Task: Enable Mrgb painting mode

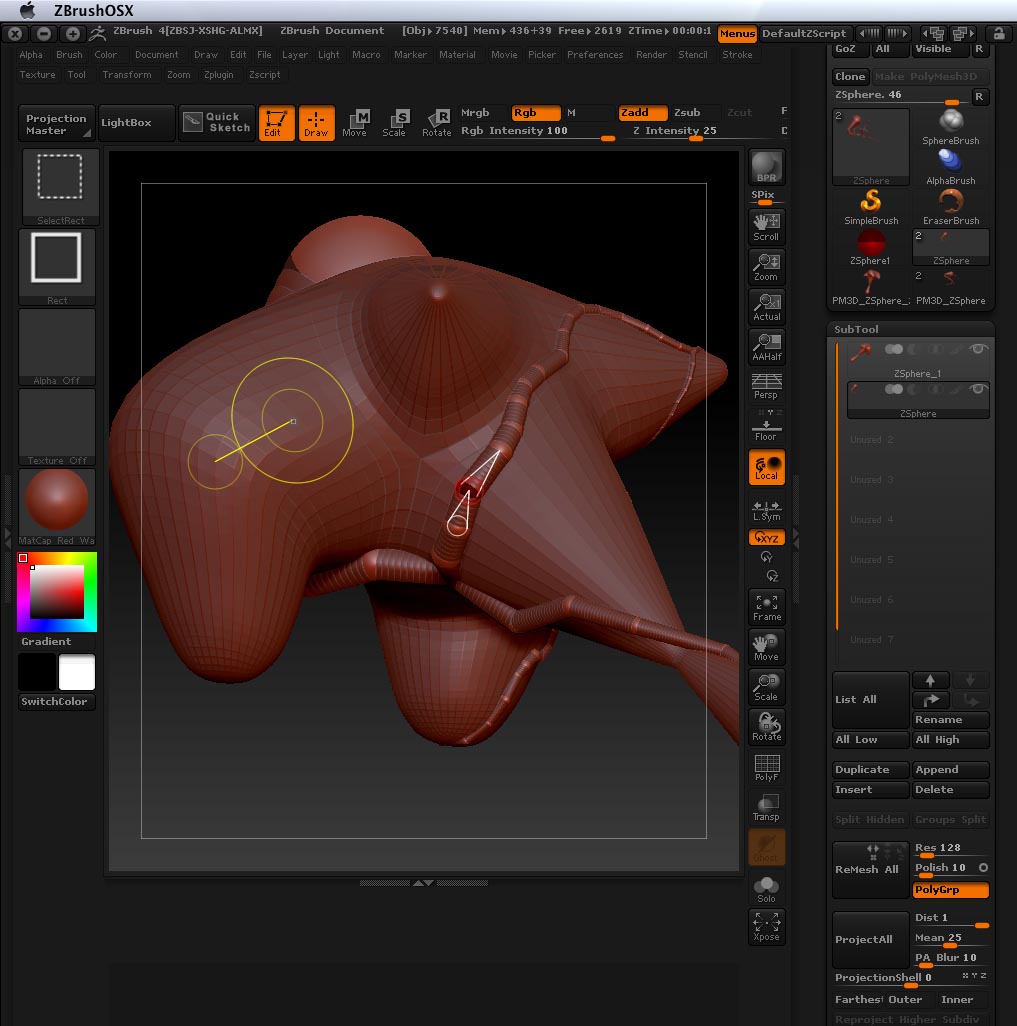Action: pos(482,113)
